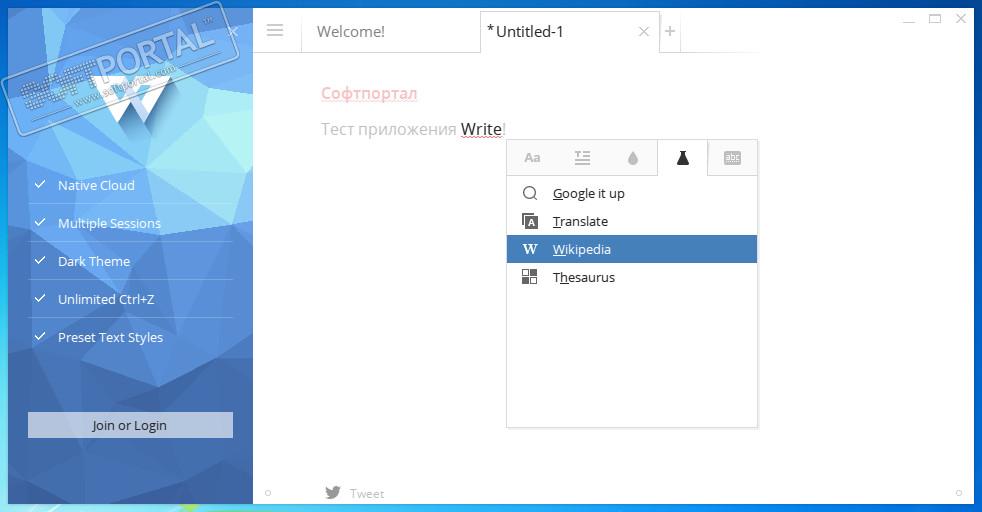Click the word Write in the document
The width and height of the screenshot is (982, 512).
tap(481, 129)
